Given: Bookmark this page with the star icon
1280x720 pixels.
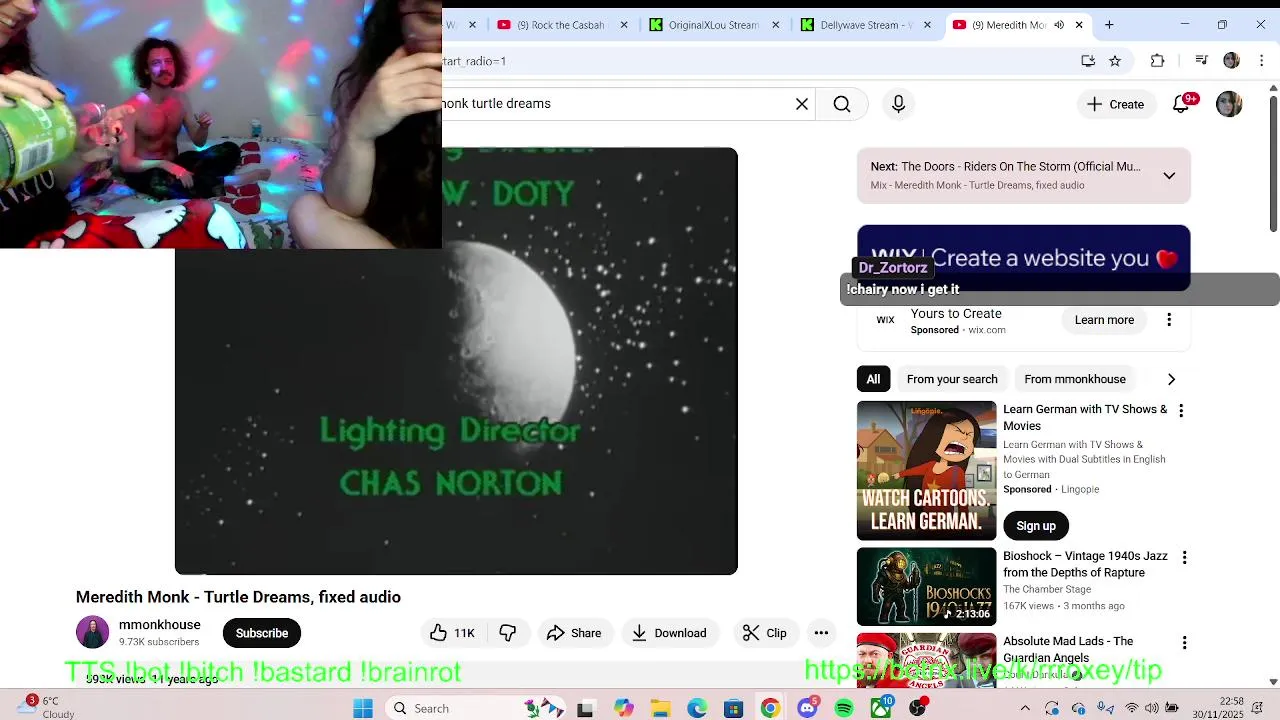Looking at the screenshot, I should 1115,61.
